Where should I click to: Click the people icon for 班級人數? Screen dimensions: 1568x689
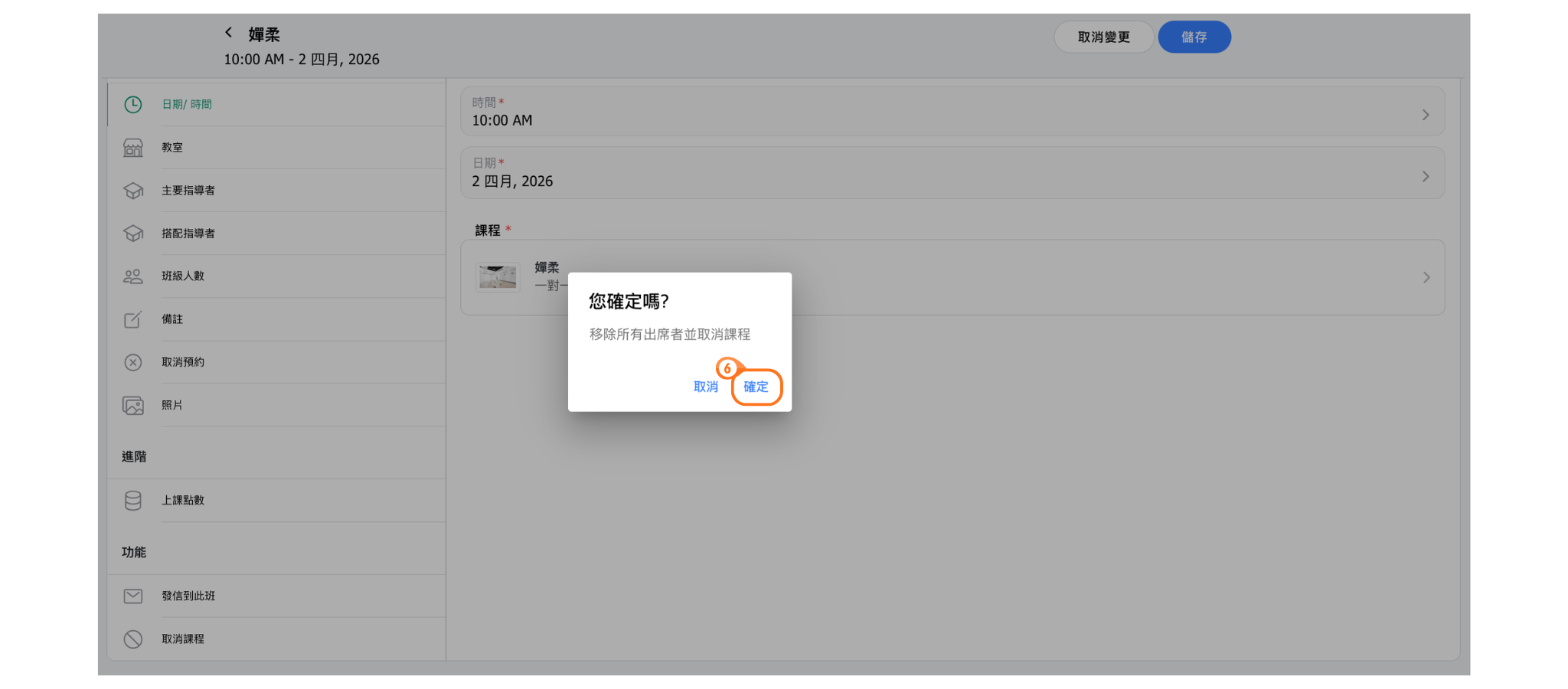tap(133, 276)
